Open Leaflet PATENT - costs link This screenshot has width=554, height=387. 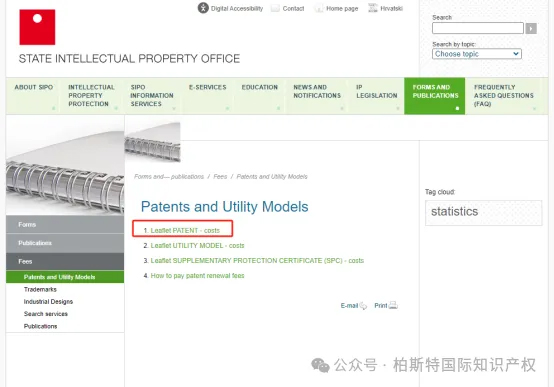[x=185, y=230]
